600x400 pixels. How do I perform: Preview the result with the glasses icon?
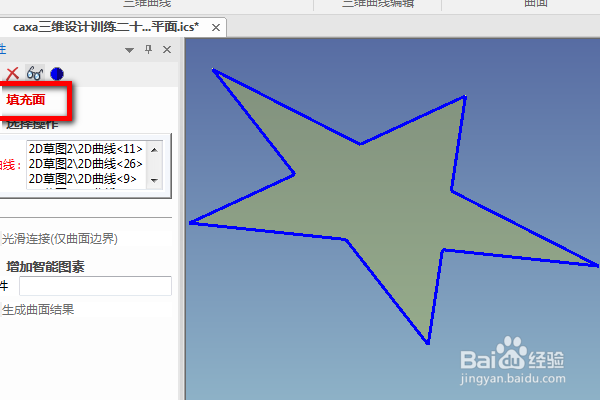coord(35,73)
